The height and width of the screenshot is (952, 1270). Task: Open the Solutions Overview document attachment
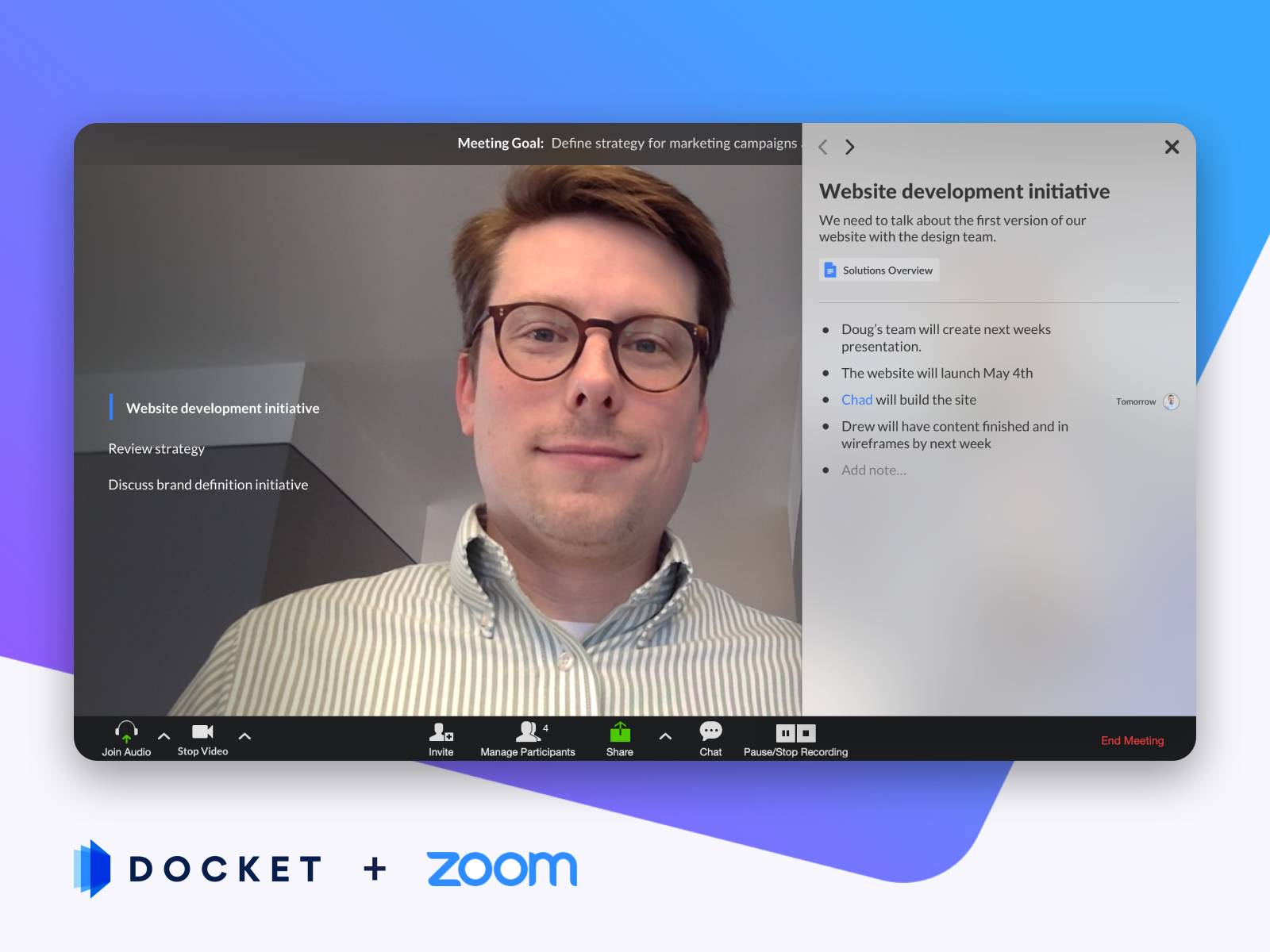coord(879,270)
